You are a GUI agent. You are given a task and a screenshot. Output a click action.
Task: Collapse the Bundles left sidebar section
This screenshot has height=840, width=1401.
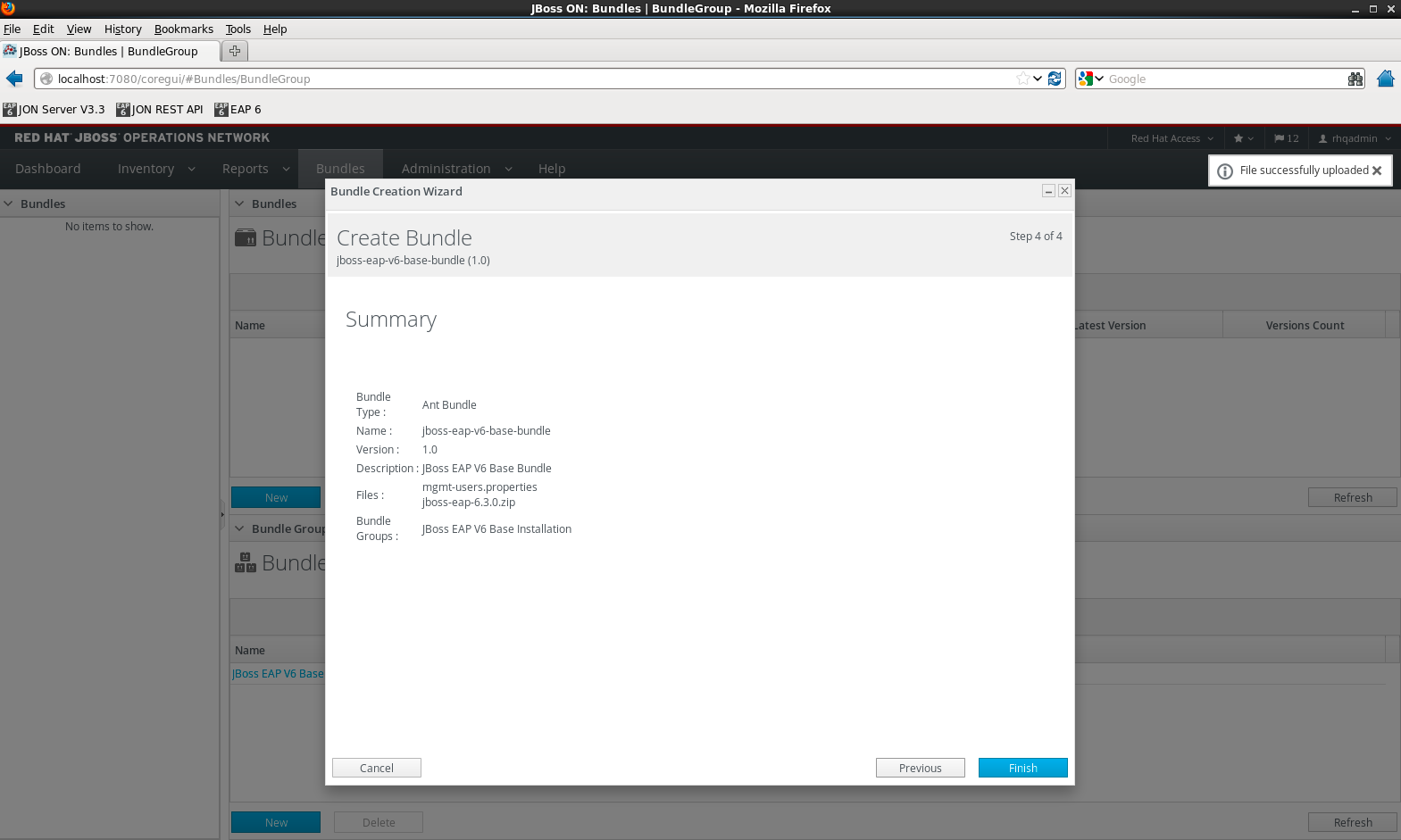click(x=9, y=204)
